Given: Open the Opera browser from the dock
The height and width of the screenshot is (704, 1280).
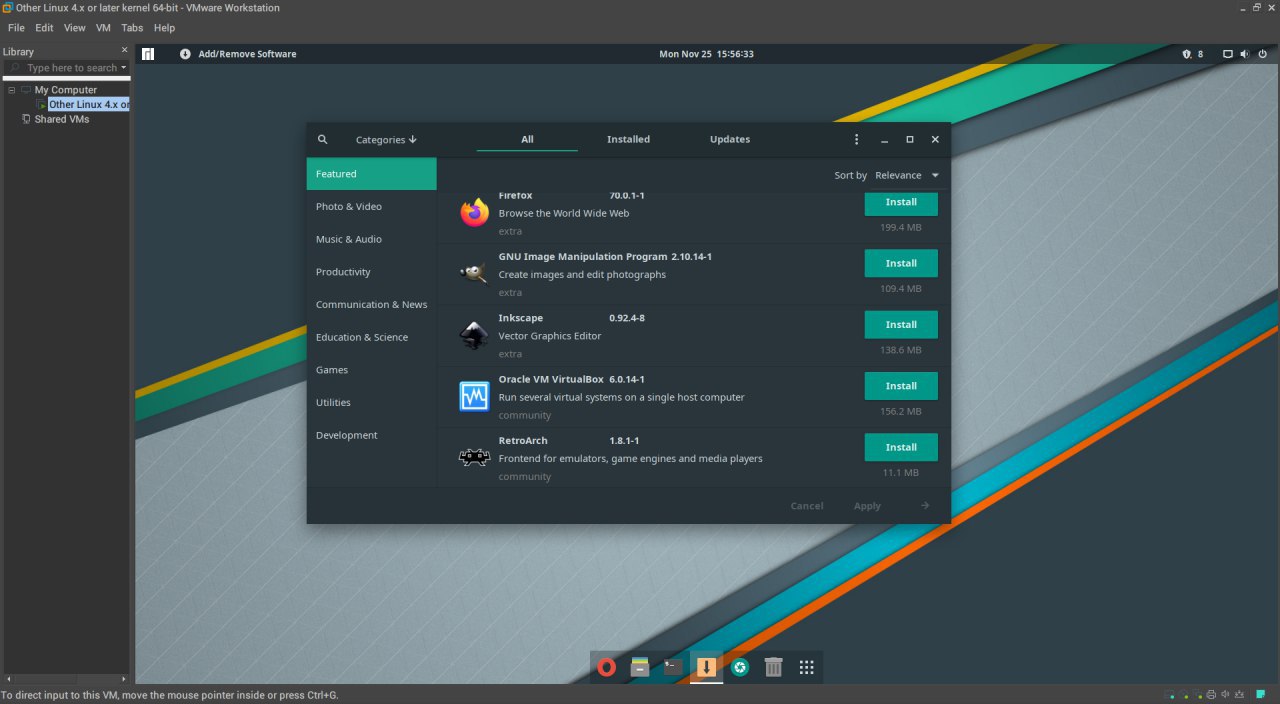Looking at the screenshot, I should 606,667.
